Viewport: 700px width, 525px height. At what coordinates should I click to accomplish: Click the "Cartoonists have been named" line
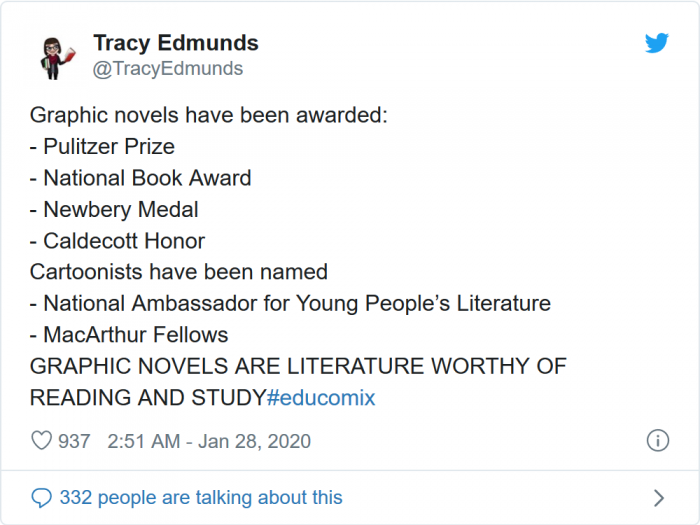pyautogui.click(x=179, y=272)
